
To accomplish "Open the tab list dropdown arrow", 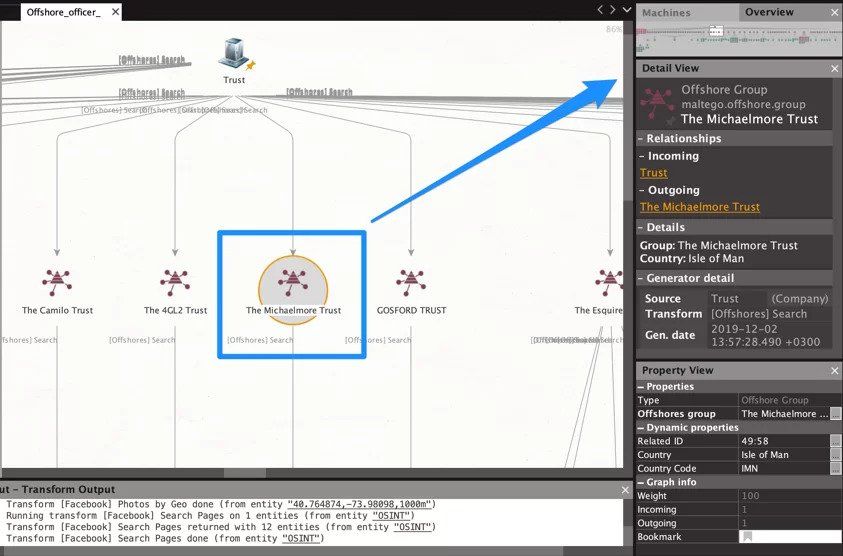I will click(x=626, y=10).
